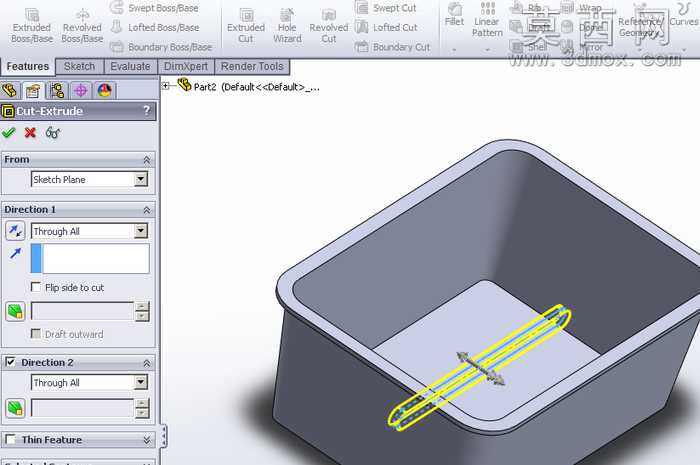Image resolution: width=700 pixels, height=465 pixels.
Task: Expand the Thin Feature section
Action: tap(146, 440)
